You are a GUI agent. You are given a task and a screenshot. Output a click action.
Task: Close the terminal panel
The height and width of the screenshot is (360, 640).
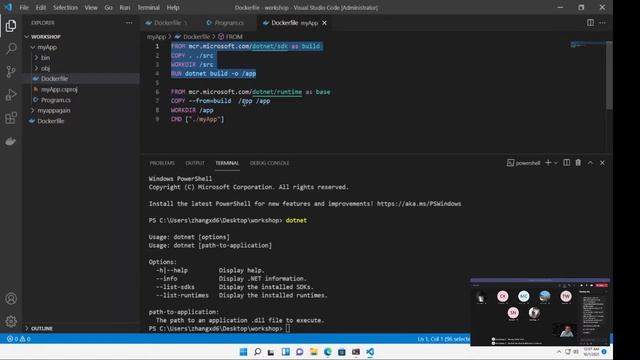click(x=602, y=162)
